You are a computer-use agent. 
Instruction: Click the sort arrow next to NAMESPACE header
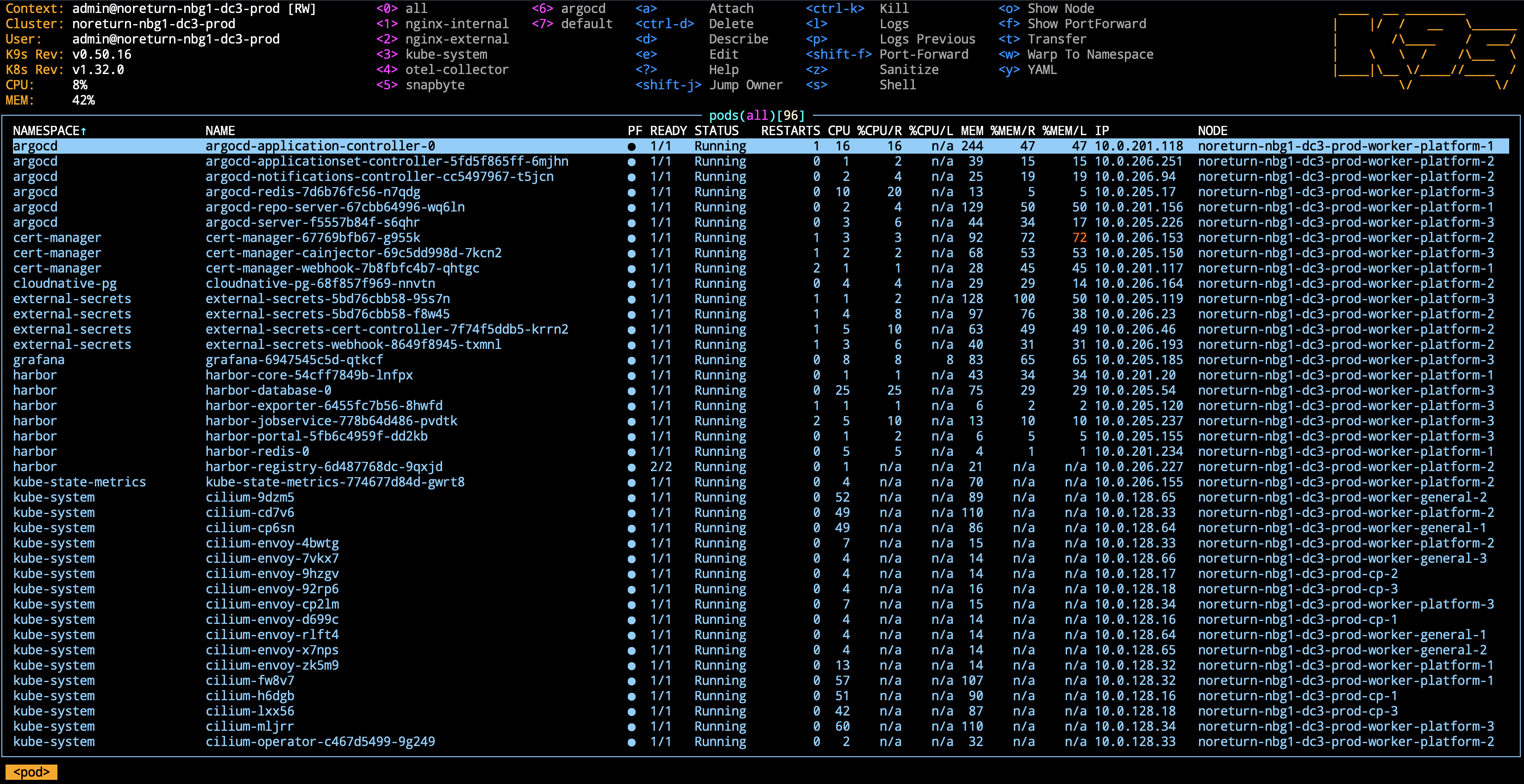(x=83, y=131)
